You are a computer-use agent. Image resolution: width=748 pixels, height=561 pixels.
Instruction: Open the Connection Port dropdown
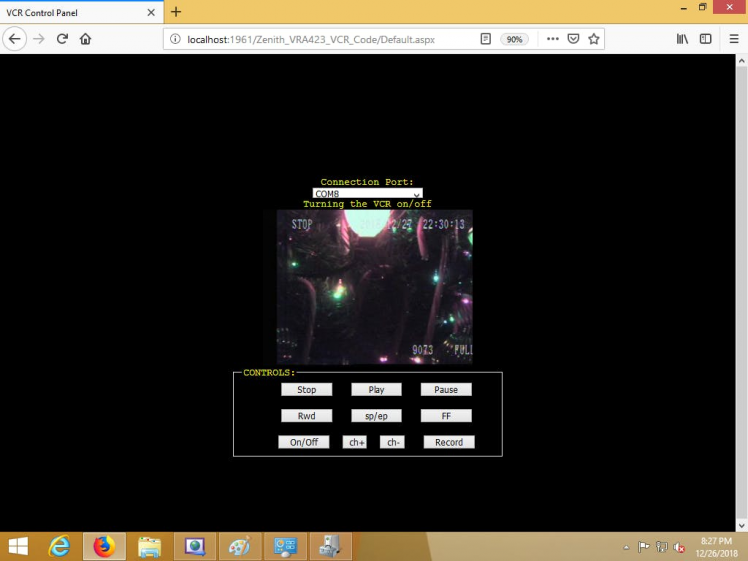point(367,193)
